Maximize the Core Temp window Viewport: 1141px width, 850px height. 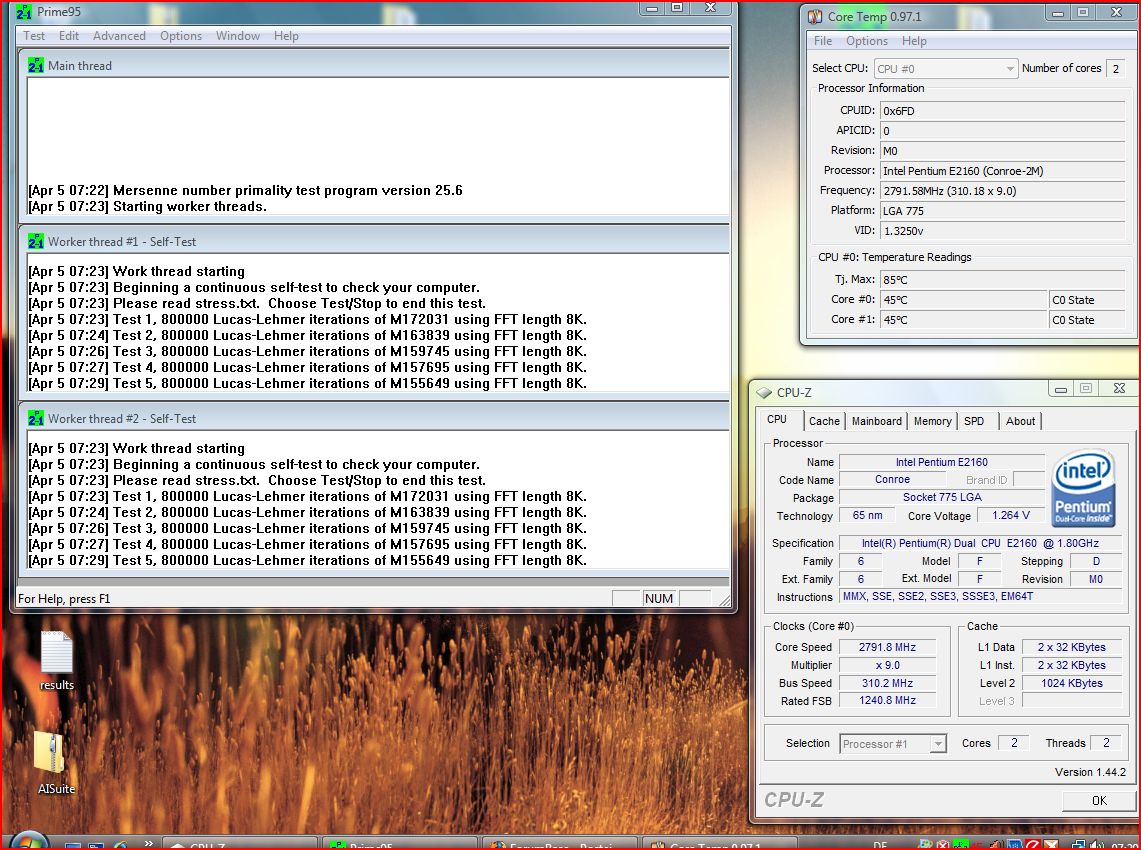[1083, 12]
